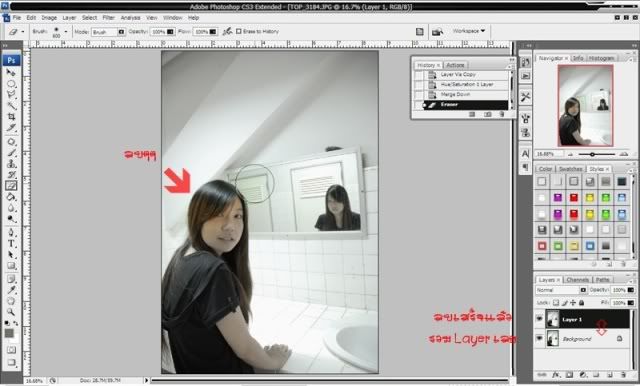Switch to the Swatches tab
640x386 pixels.
pos(570,169)
